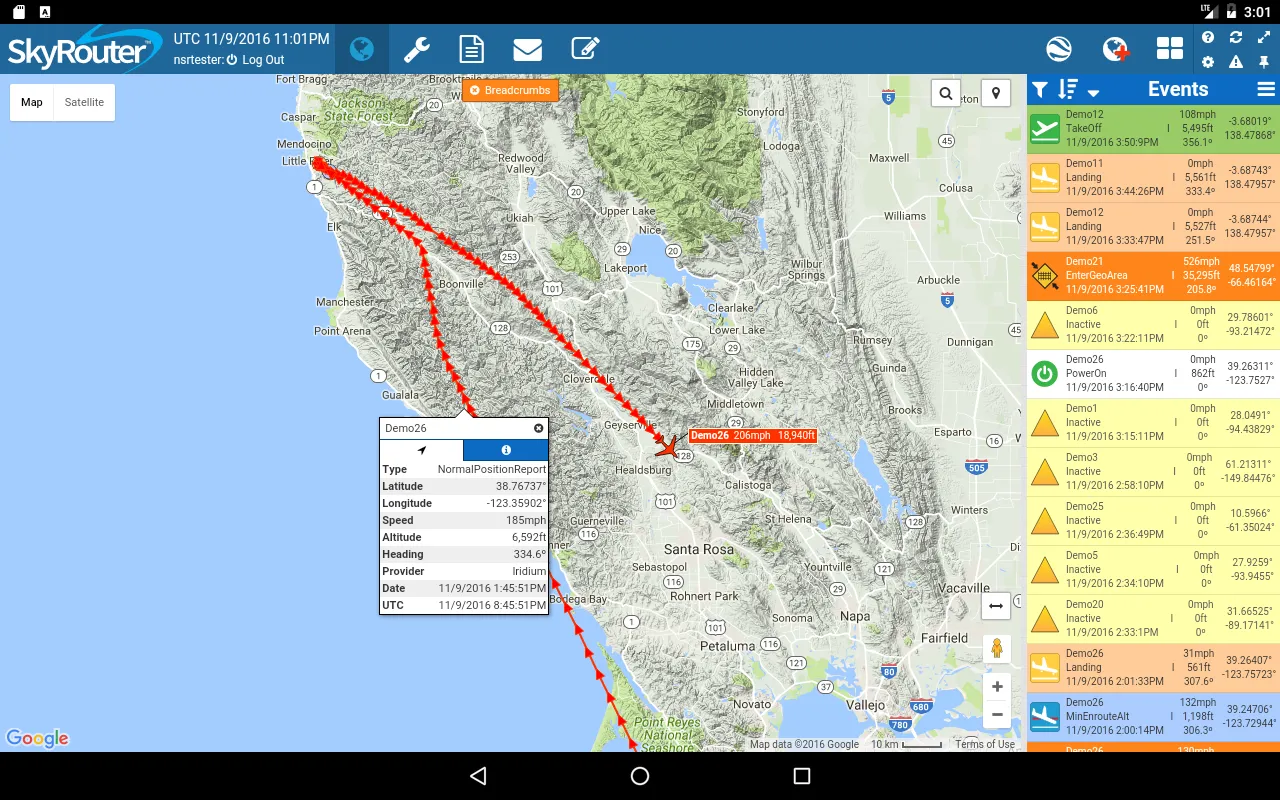This screenshot has width=1280, height=800.
Task: Open the envelope messages icon
Action: click(x=528, y=49)
